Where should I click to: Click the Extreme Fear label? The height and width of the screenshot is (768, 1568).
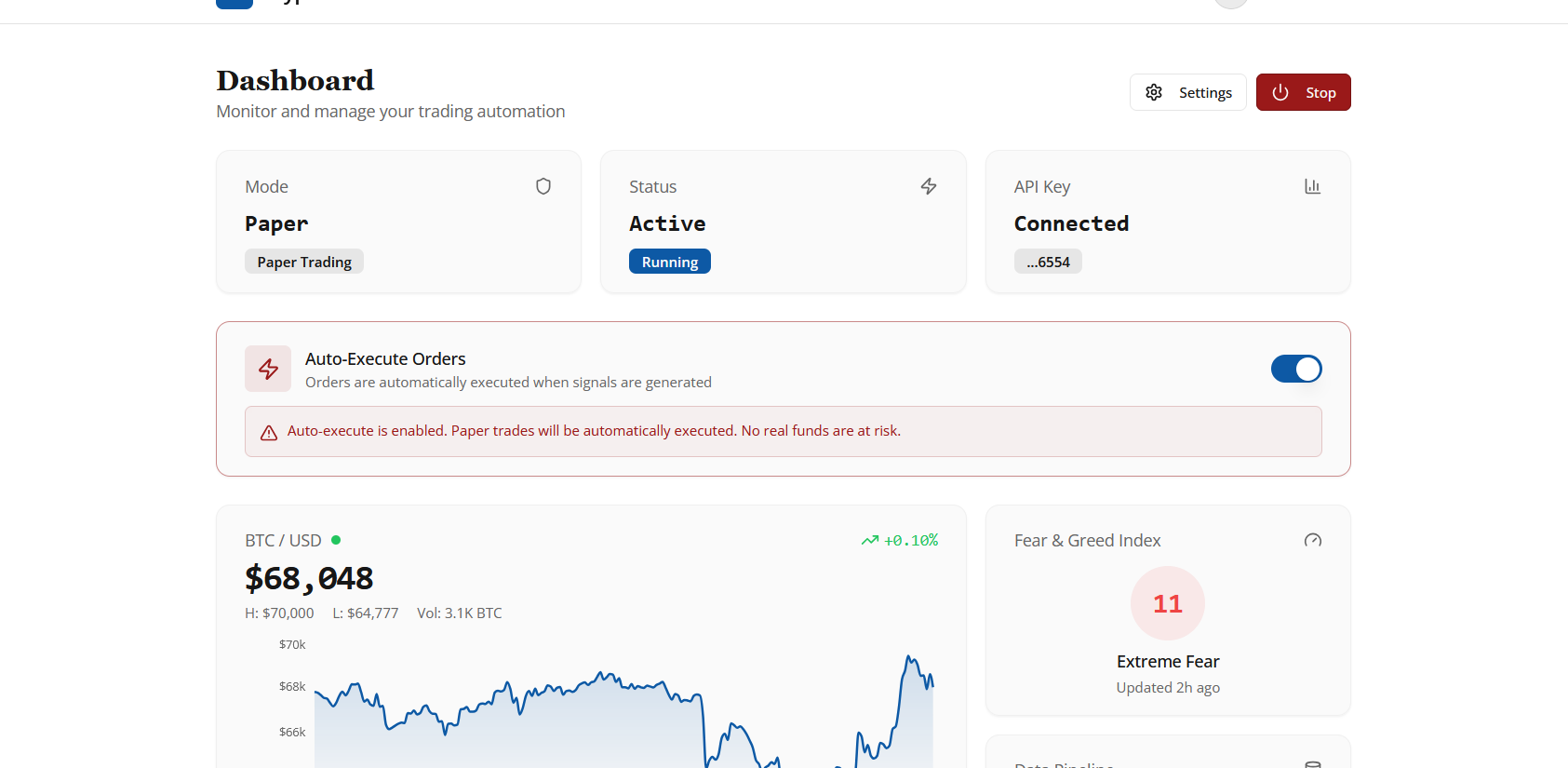1167,662
